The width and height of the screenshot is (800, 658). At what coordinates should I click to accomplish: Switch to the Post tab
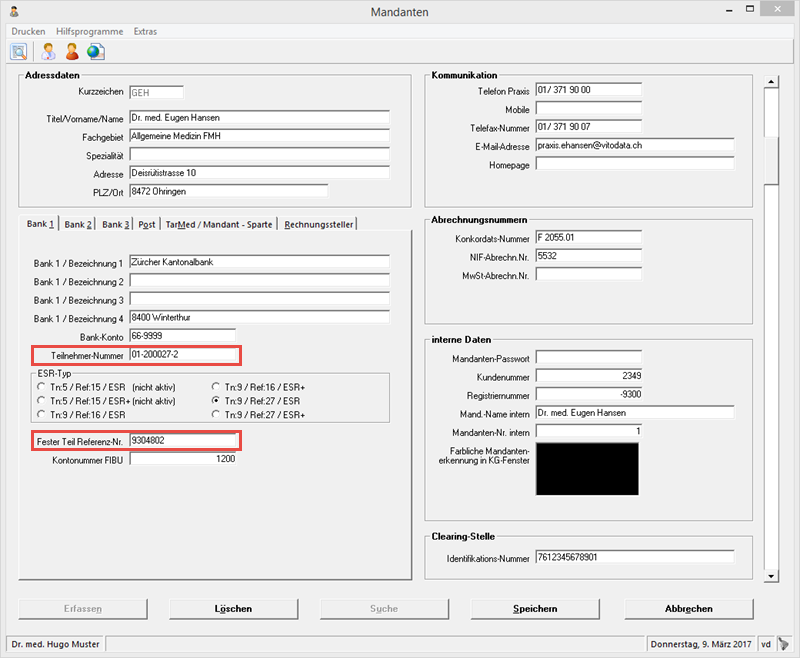146,224
